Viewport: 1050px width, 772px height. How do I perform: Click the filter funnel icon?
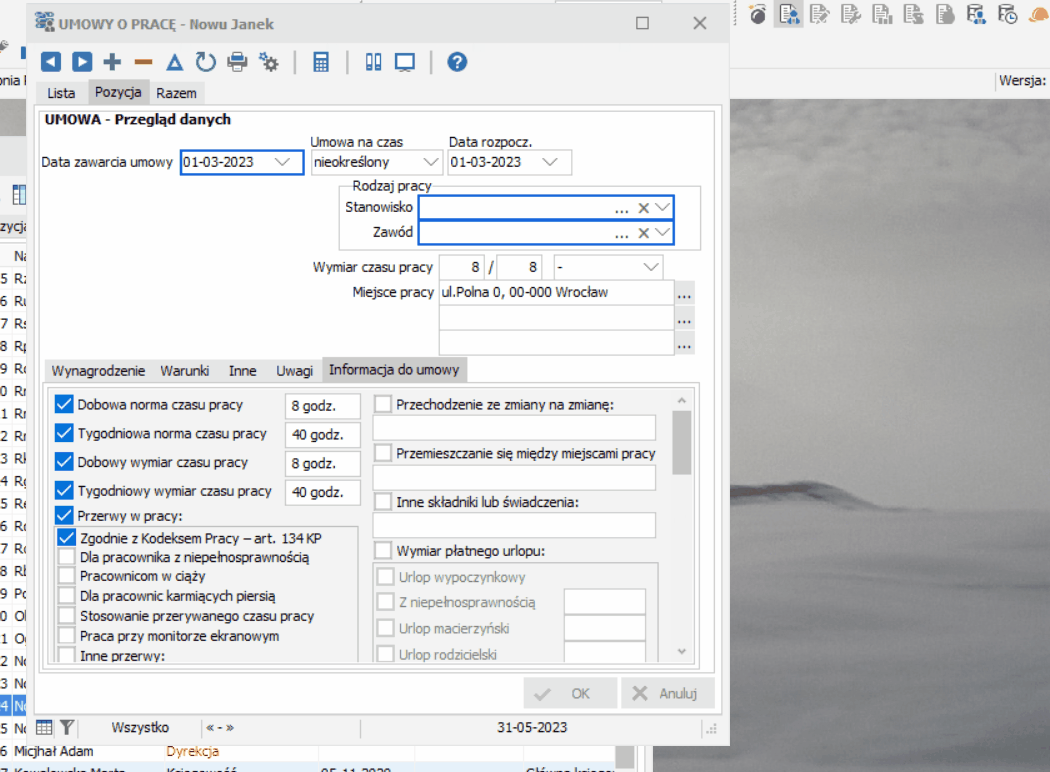click(67, 727)
